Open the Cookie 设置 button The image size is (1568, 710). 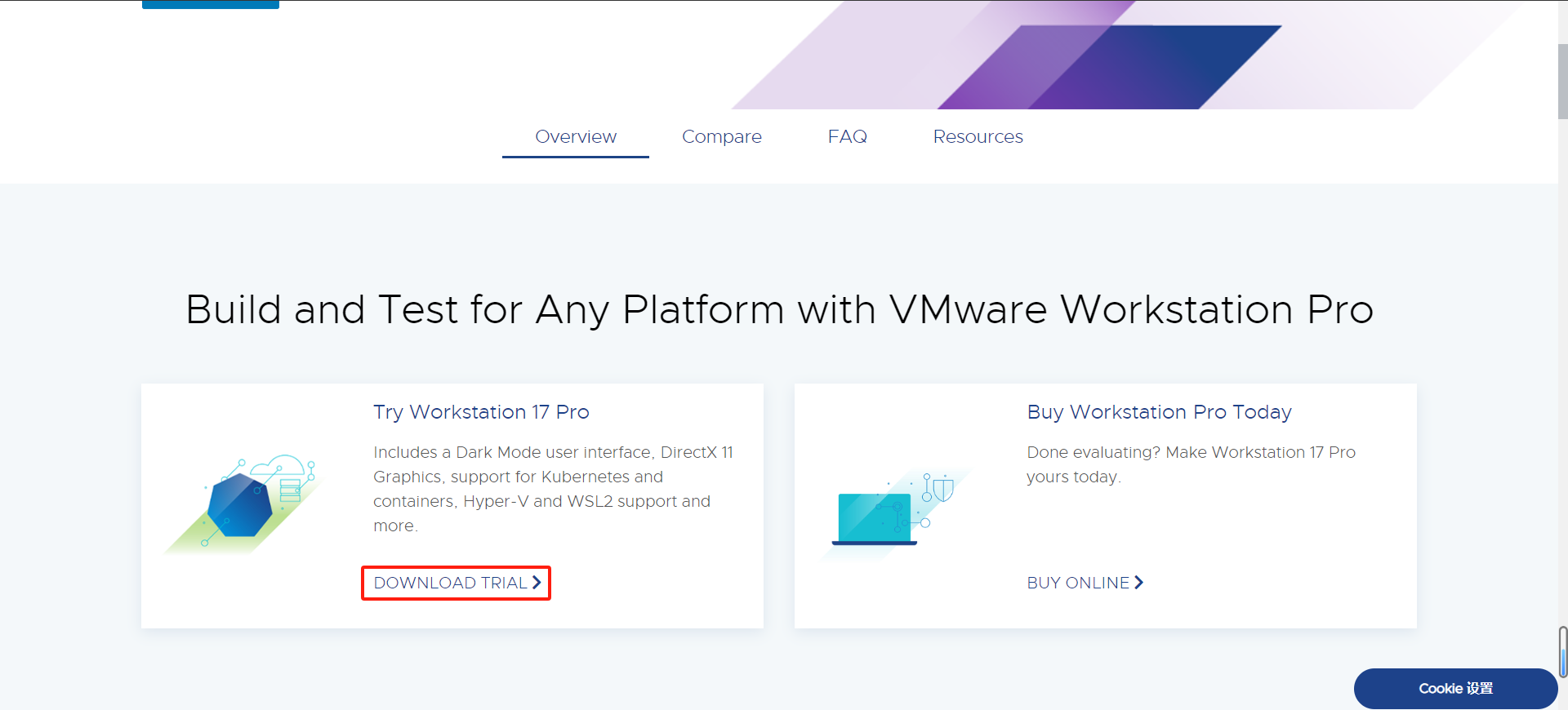click(1455, 689)
